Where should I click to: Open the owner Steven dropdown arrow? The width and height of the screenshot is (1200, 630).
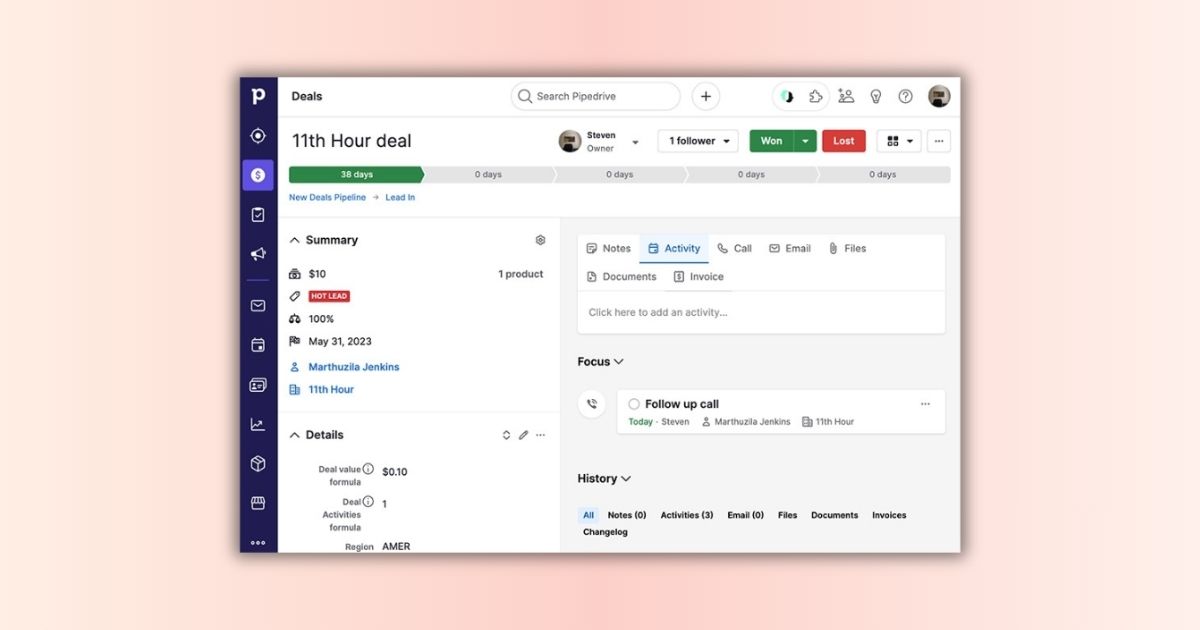click(635, 142)
